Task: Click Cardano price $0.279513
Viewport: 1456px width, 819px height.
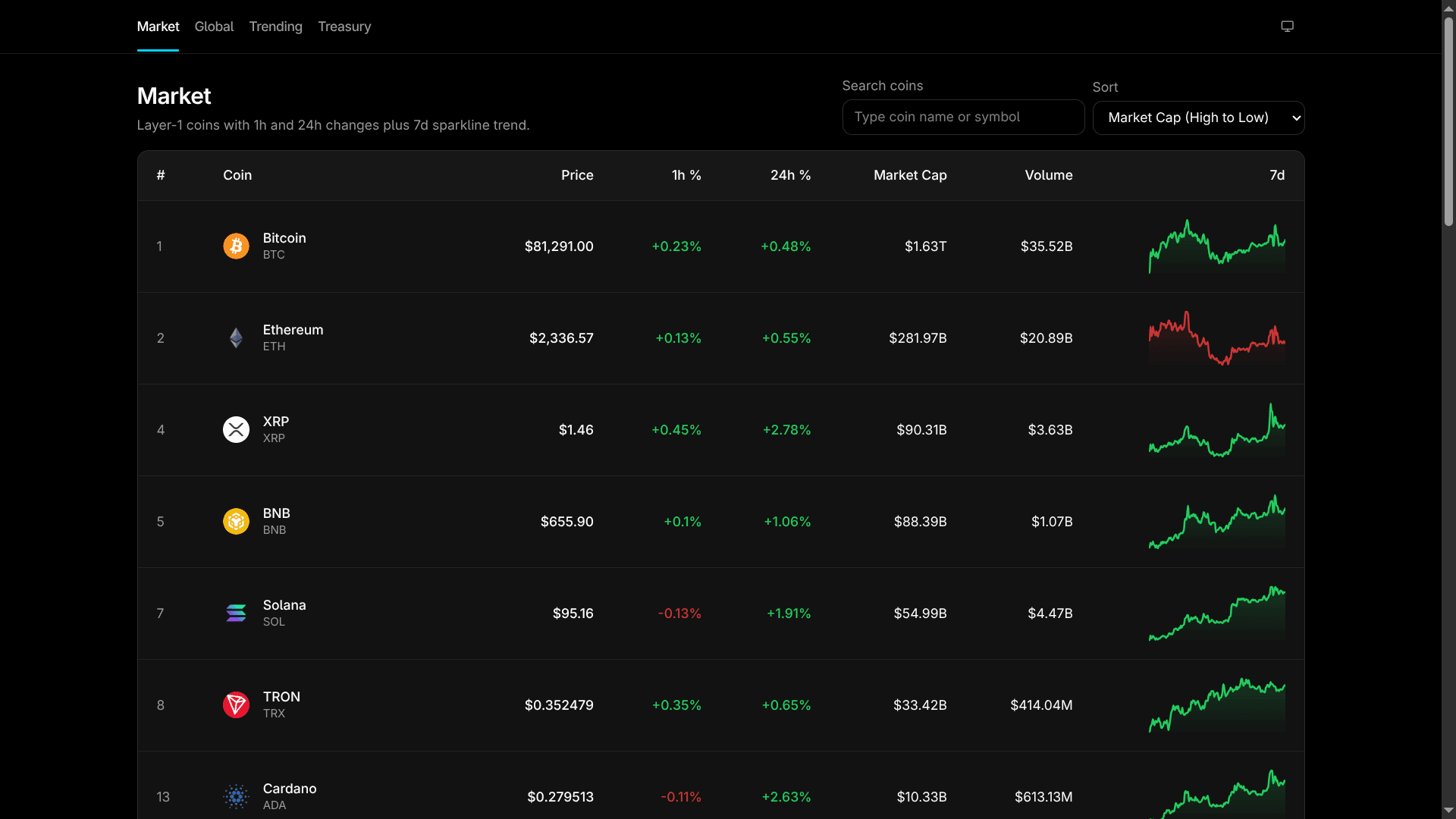Action: (560, 797)
